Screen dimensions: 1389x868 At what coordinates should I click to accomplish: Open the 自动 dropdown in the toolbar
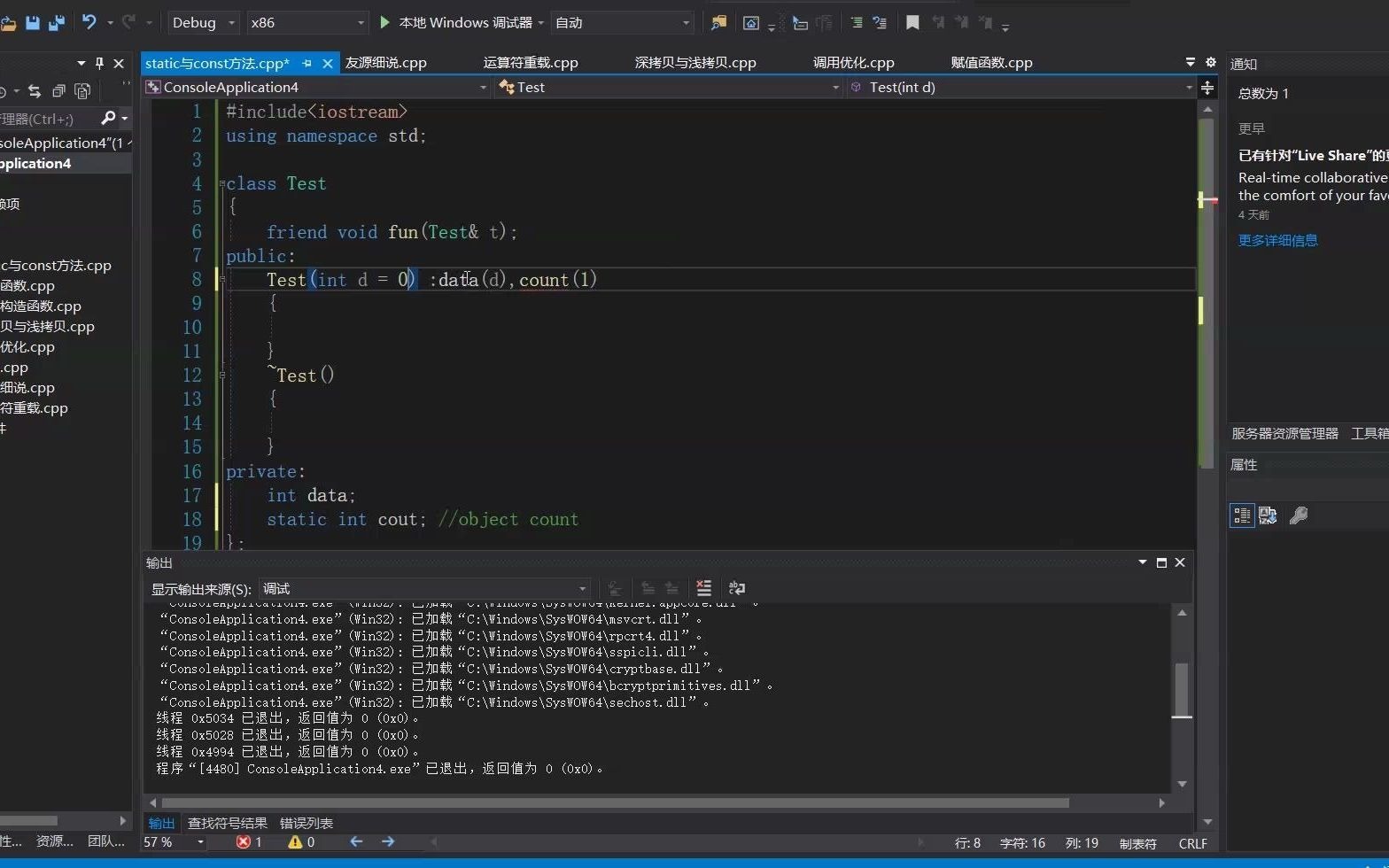point(622,22)
